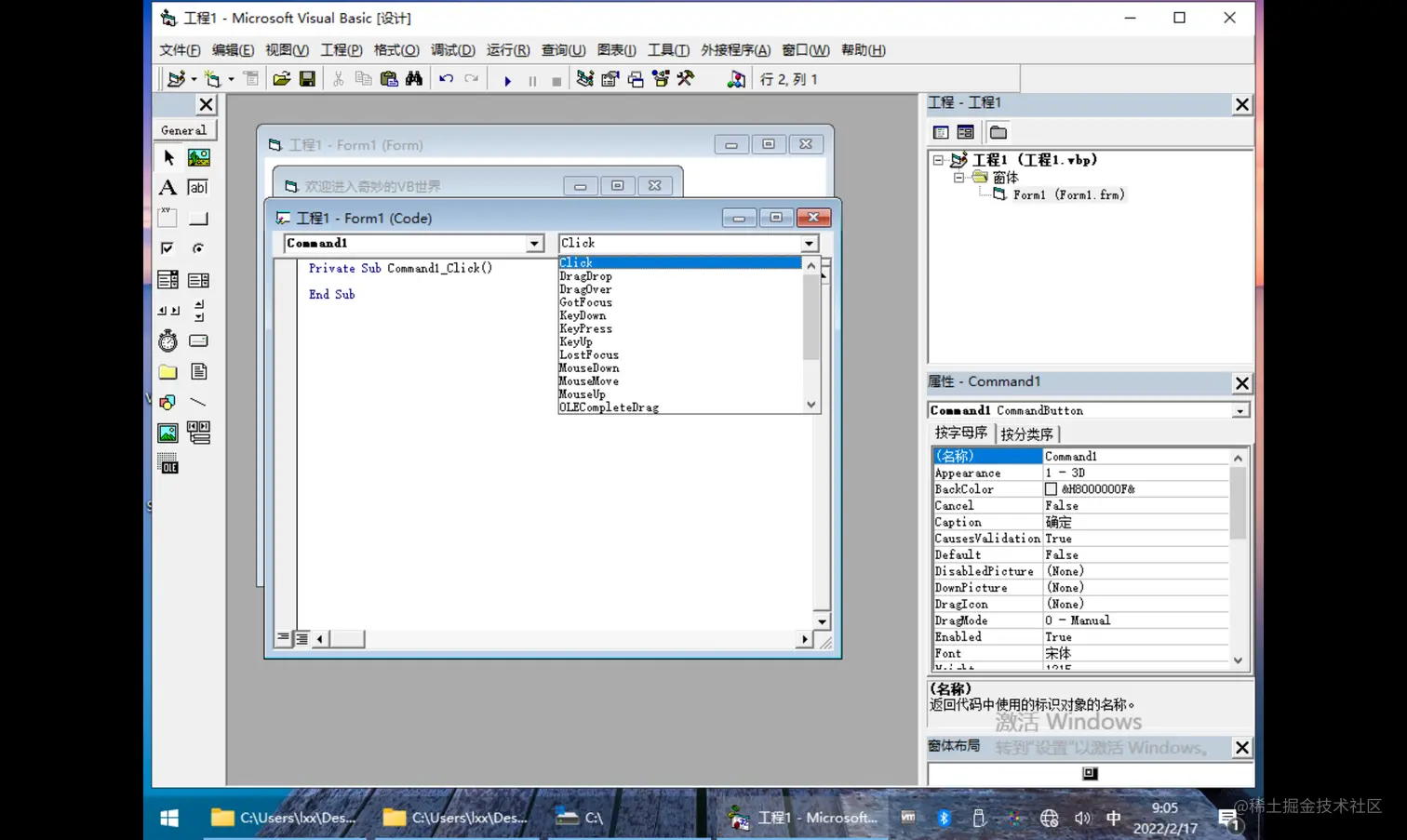Save the project with the floppy icon
This screenshot has width=1407, height=840.
pyautogui.click(x=307, y=79)
